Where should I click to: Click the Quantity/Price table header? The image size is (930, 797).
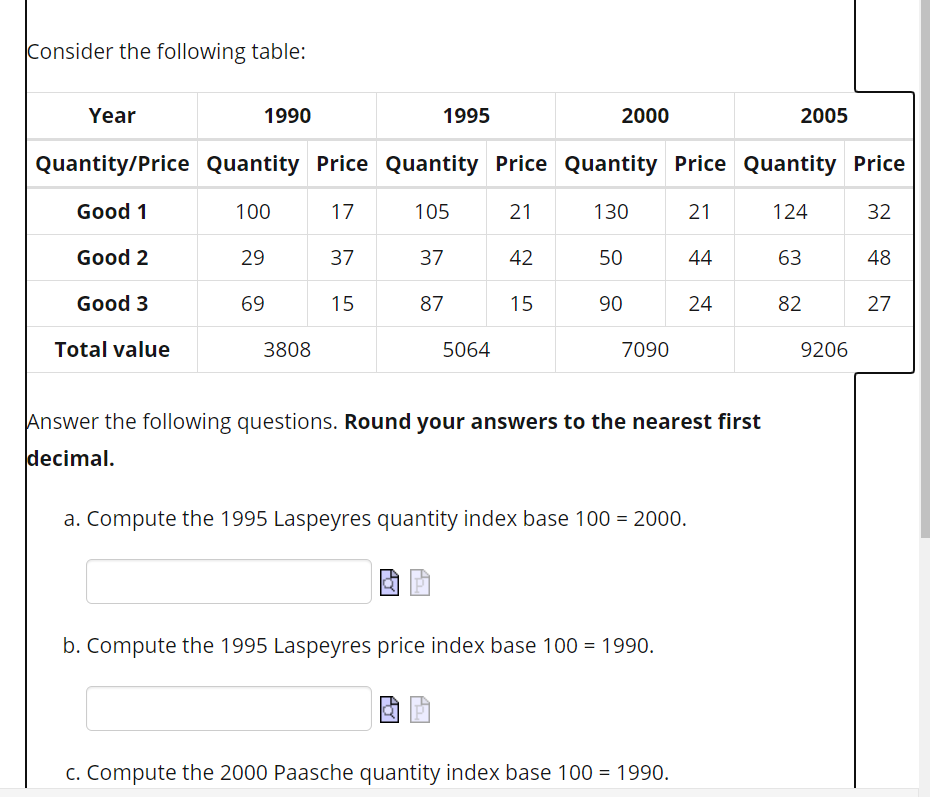(111, 164)
